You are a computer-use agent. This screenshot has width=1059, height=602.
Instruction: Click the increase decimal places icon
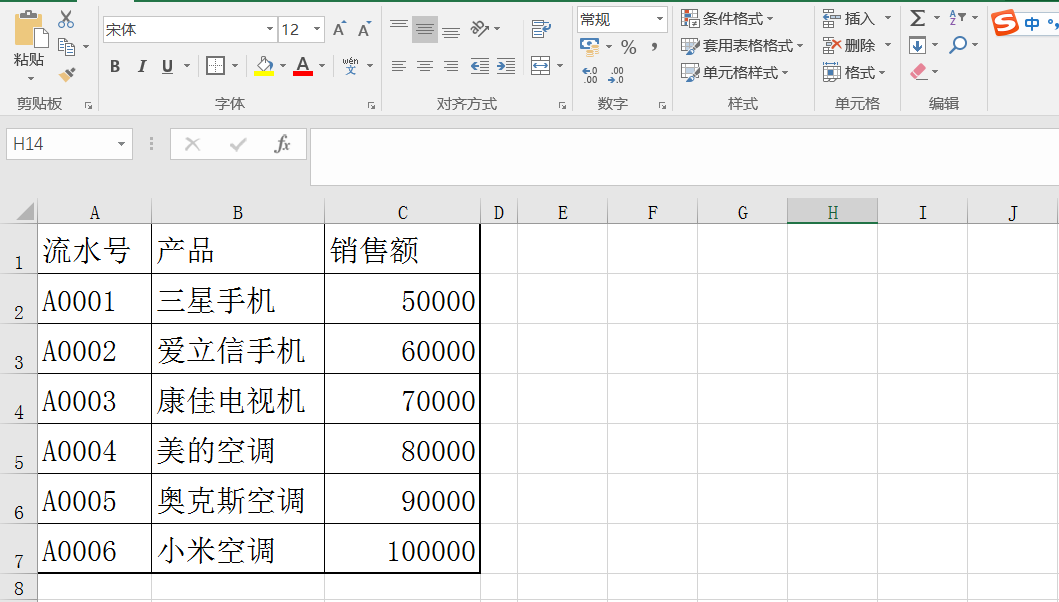coord(590,74)
